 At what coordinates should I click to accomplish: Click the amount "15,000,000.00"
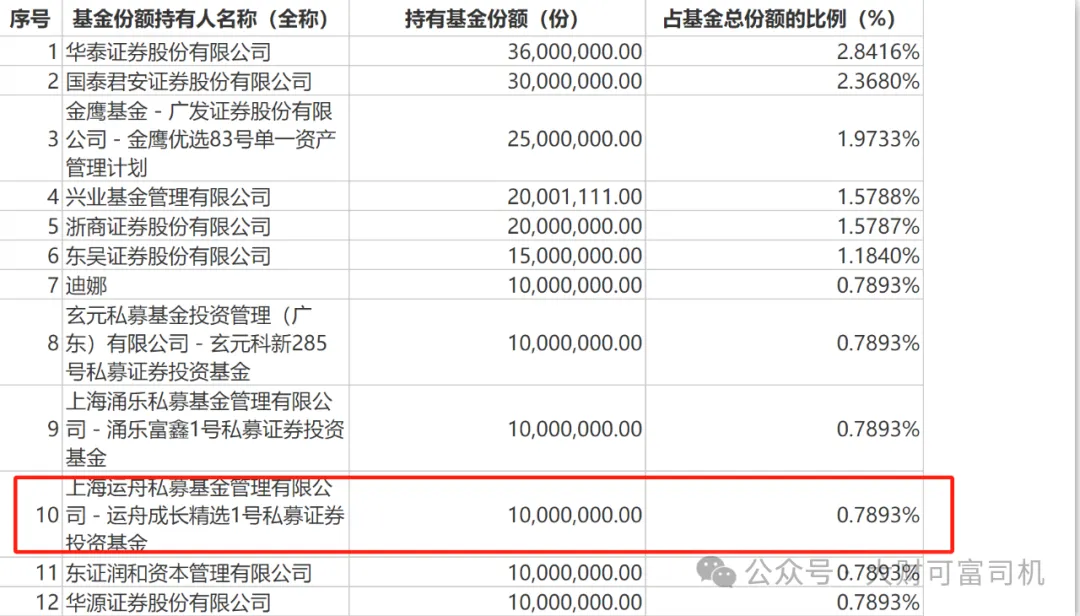[x=574, y=256]
